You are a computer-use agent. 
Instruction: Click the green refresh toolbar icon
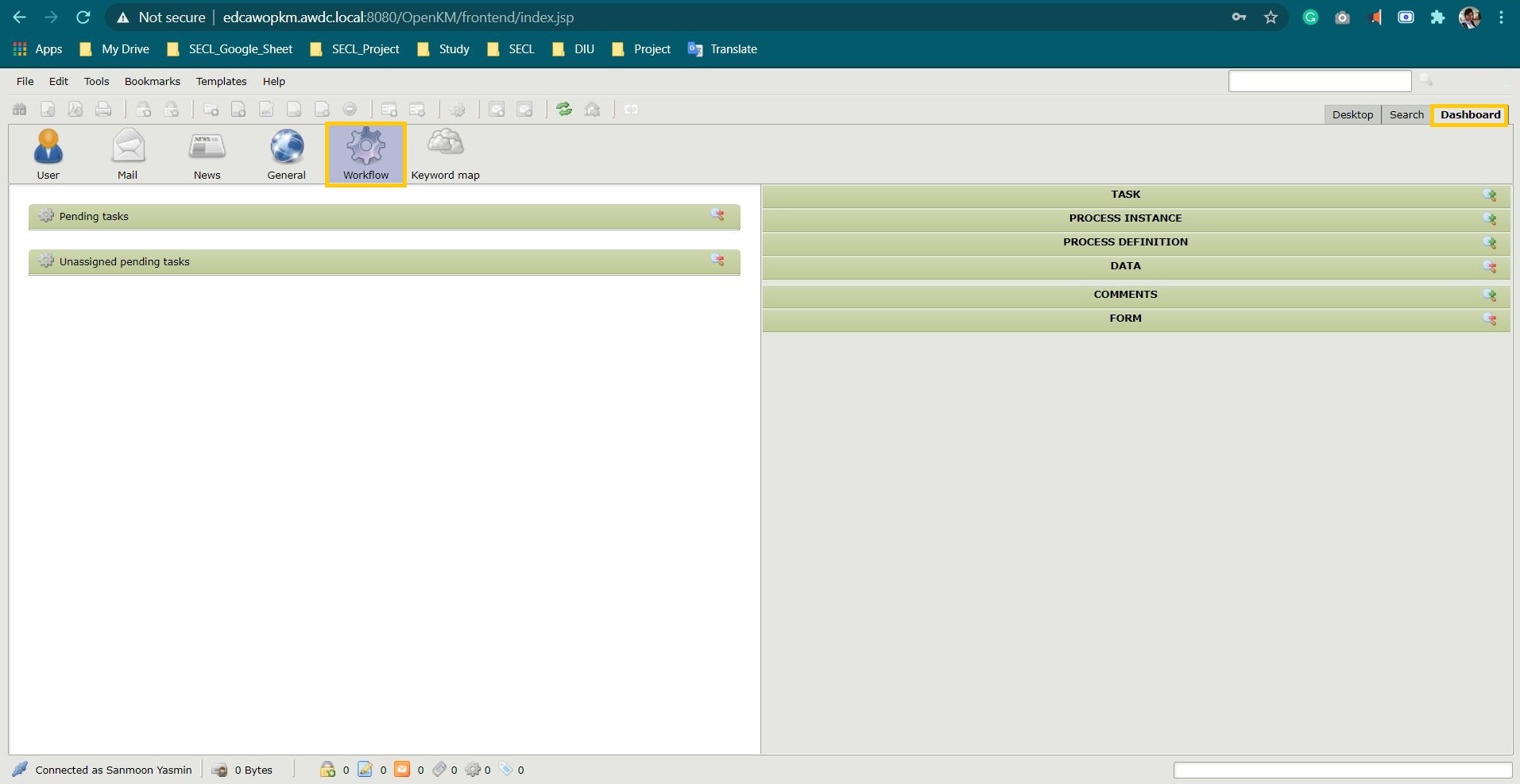tap(564, 110)
